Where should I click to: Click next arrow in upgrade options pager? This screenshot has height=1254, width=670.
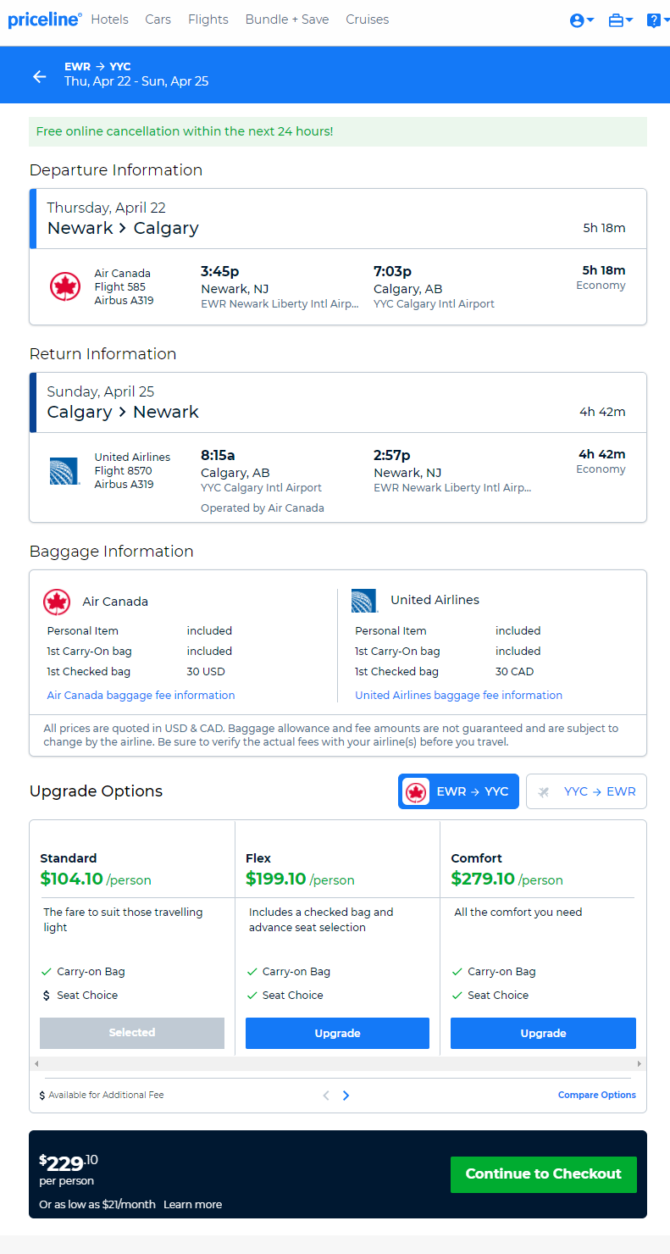[346, 1095]
